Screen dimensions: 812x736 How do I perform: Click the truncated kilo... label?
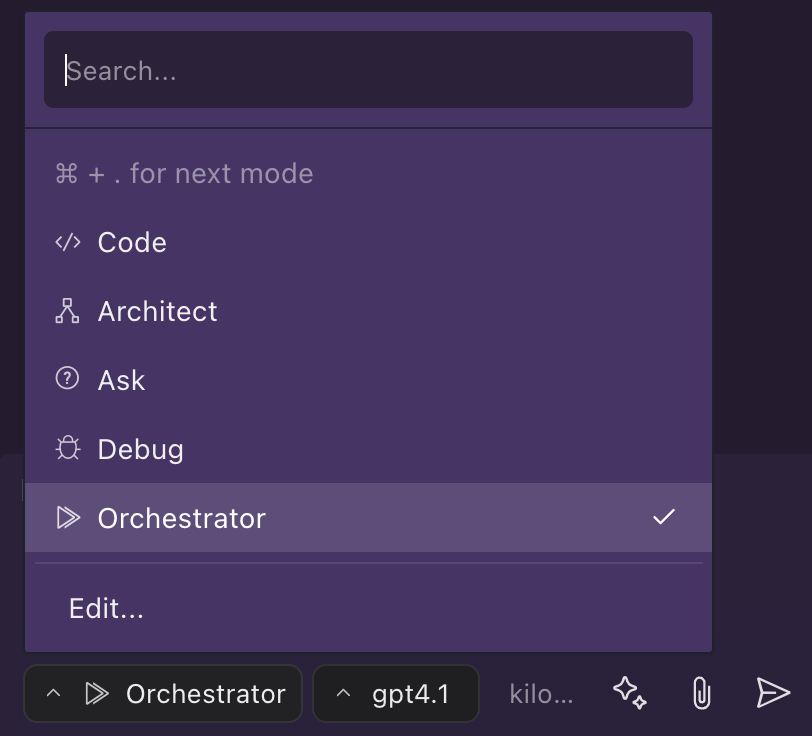tap(541, 694)
